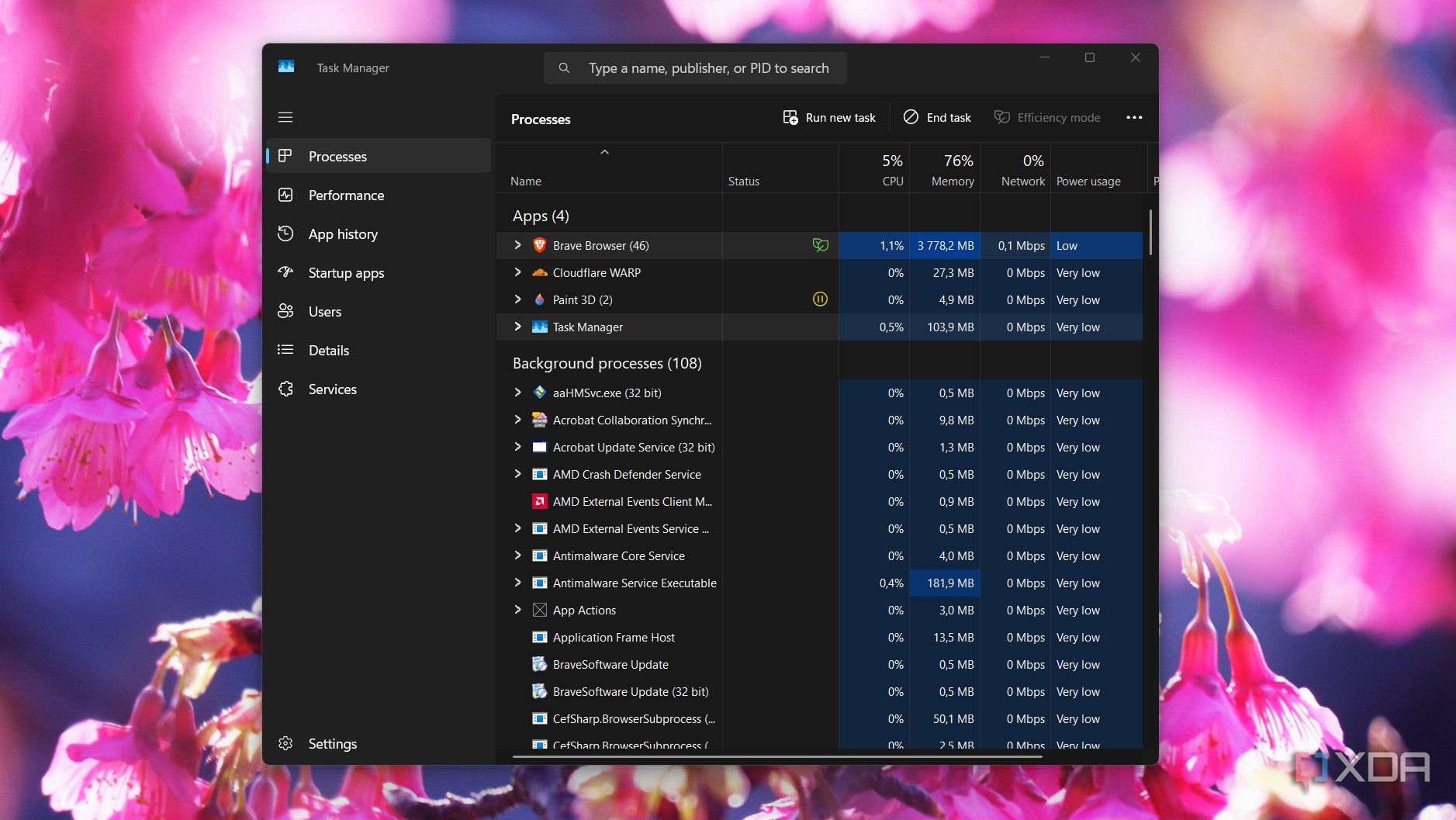Switch to the Performance page
Viewport: 1456px width, 820px height.
pyautogui.click(x=379, y=195)
